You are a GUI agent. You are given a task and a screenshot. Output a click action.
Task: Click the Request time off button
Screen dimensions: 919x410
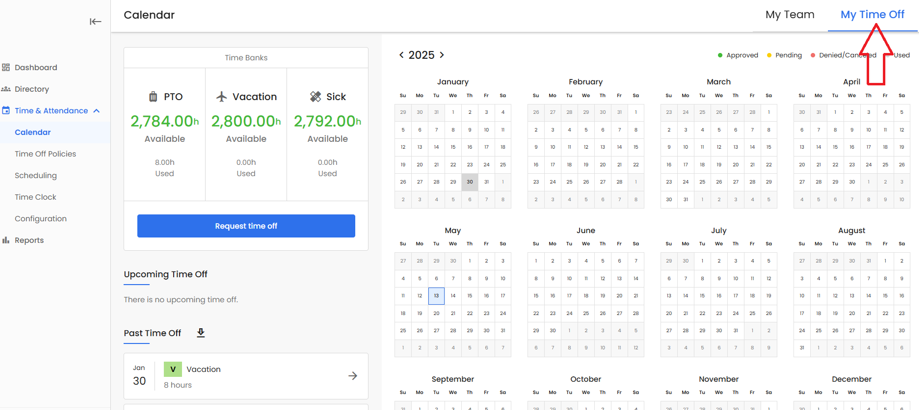click(246, 226)
